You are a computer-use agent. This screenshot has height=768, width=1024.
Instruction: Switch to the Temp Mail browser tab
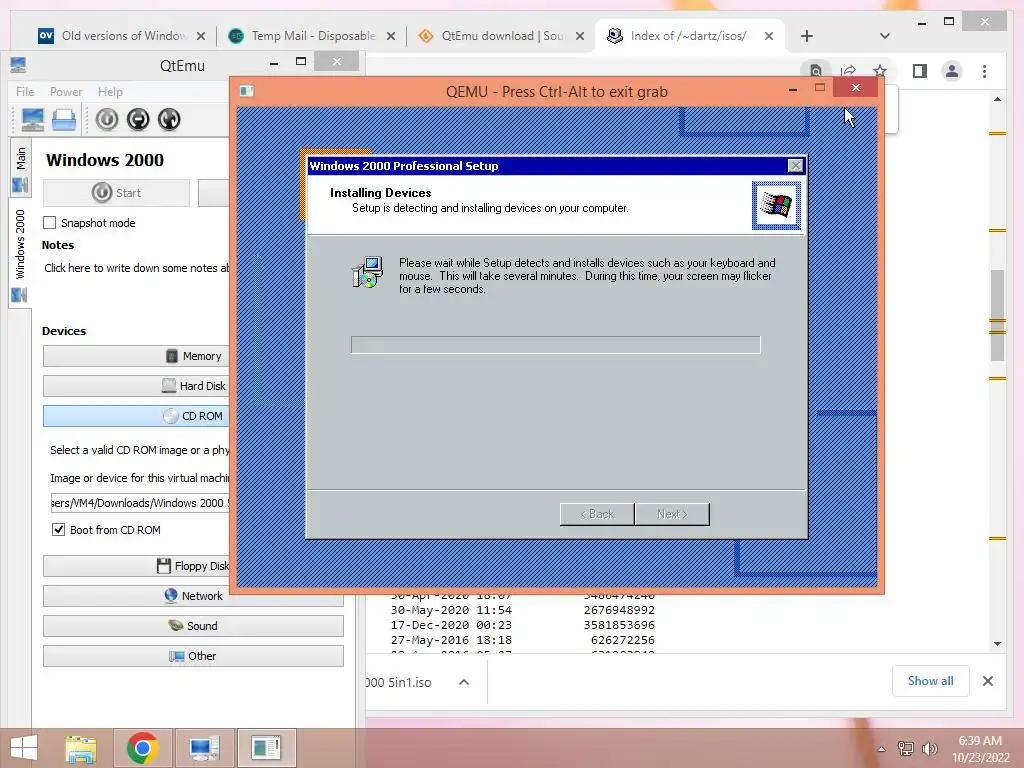click(312, 36)
